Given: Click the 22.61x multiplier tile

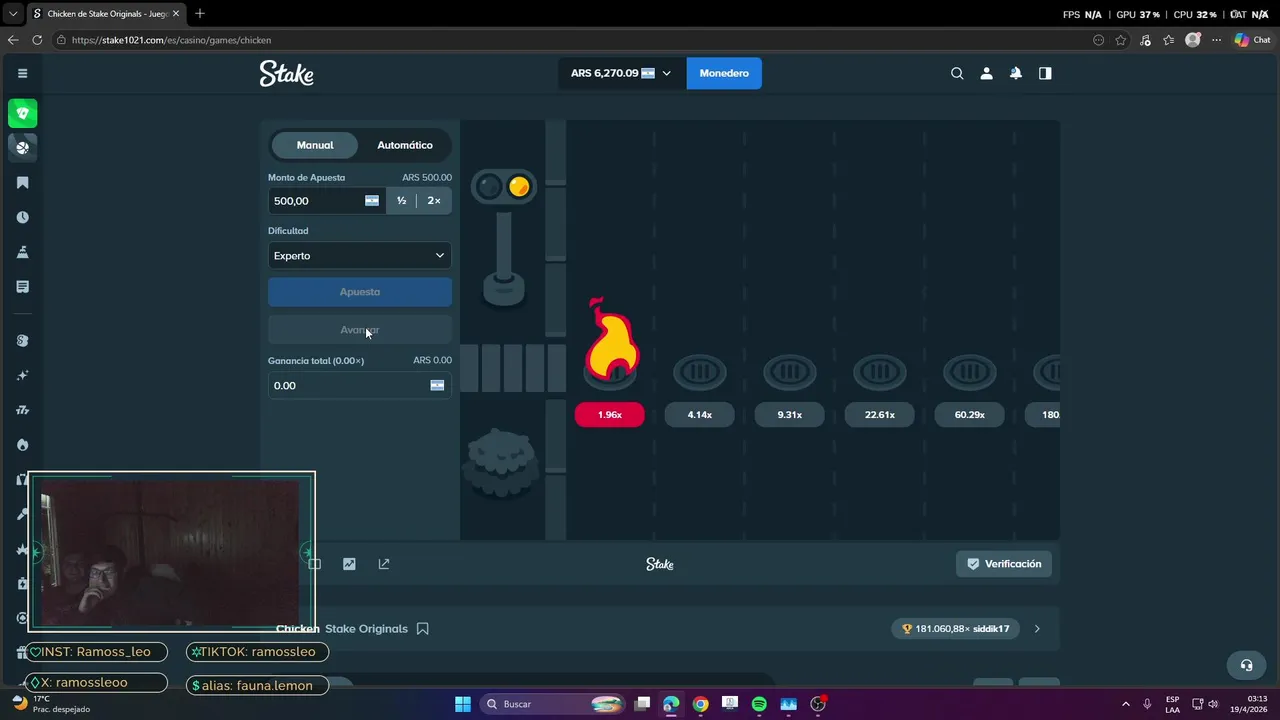Looking at the screenshot, I should click(x=880, y=414).
